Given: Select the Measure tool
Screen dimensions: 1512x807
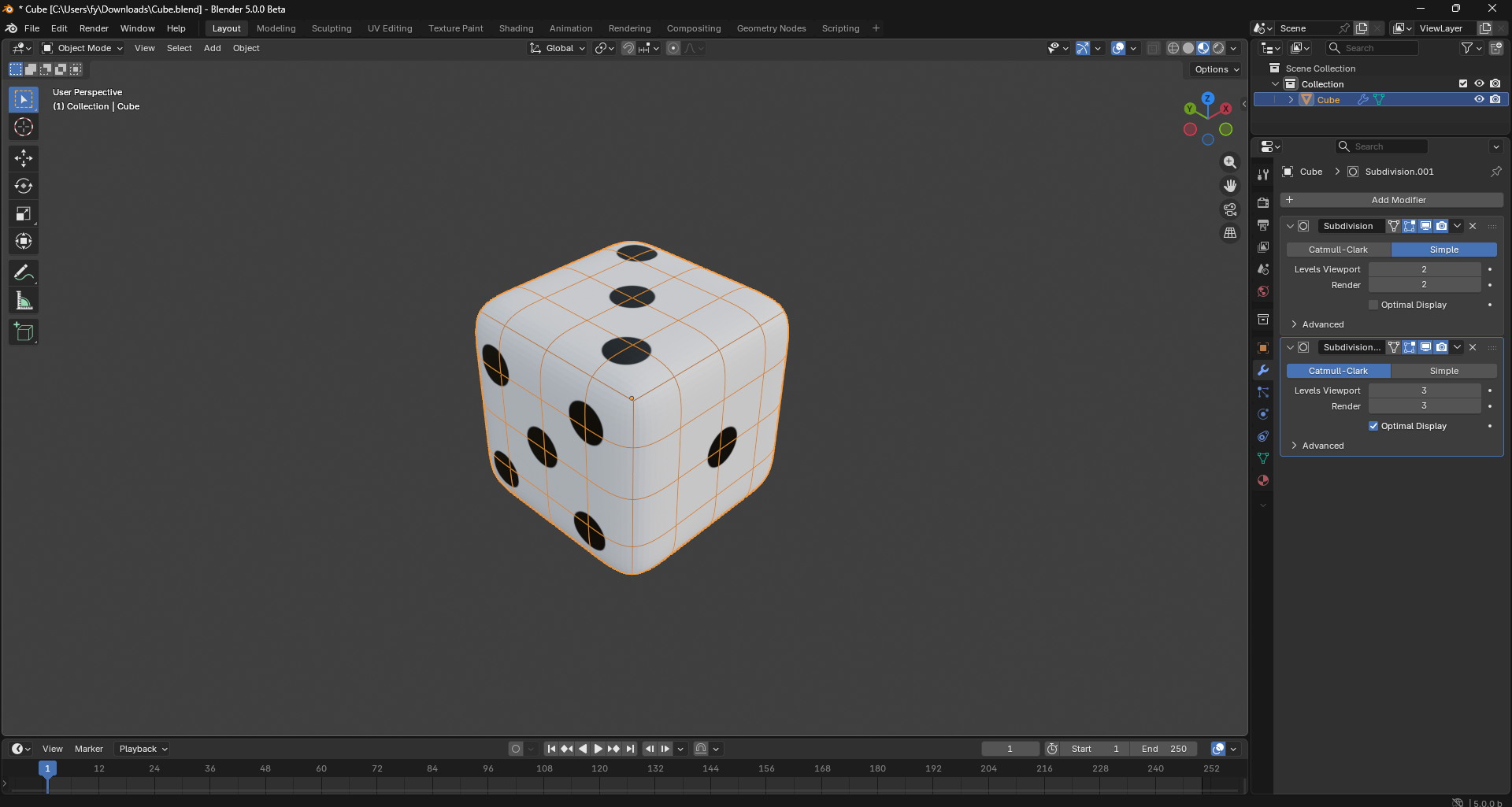Looking at the screenshot, I should [24, 301].
